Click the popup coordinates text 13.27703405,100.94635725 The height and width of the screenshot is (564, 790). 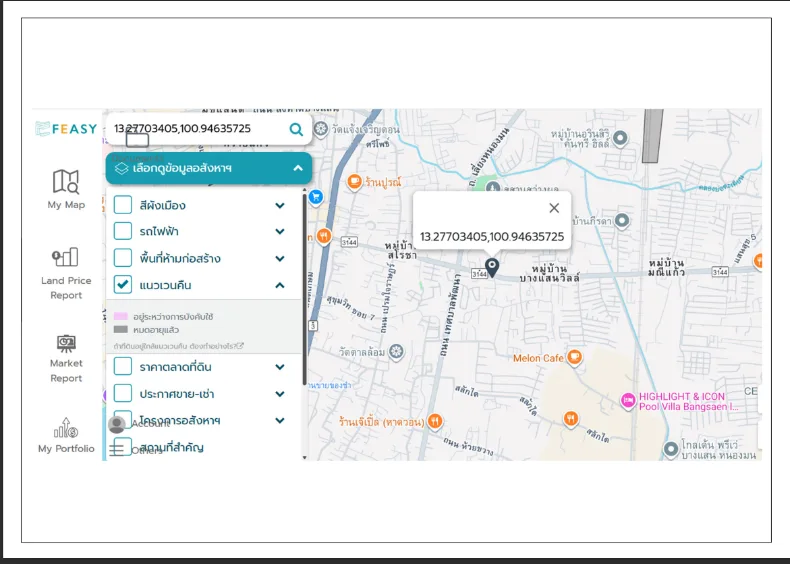coord(492,237)
